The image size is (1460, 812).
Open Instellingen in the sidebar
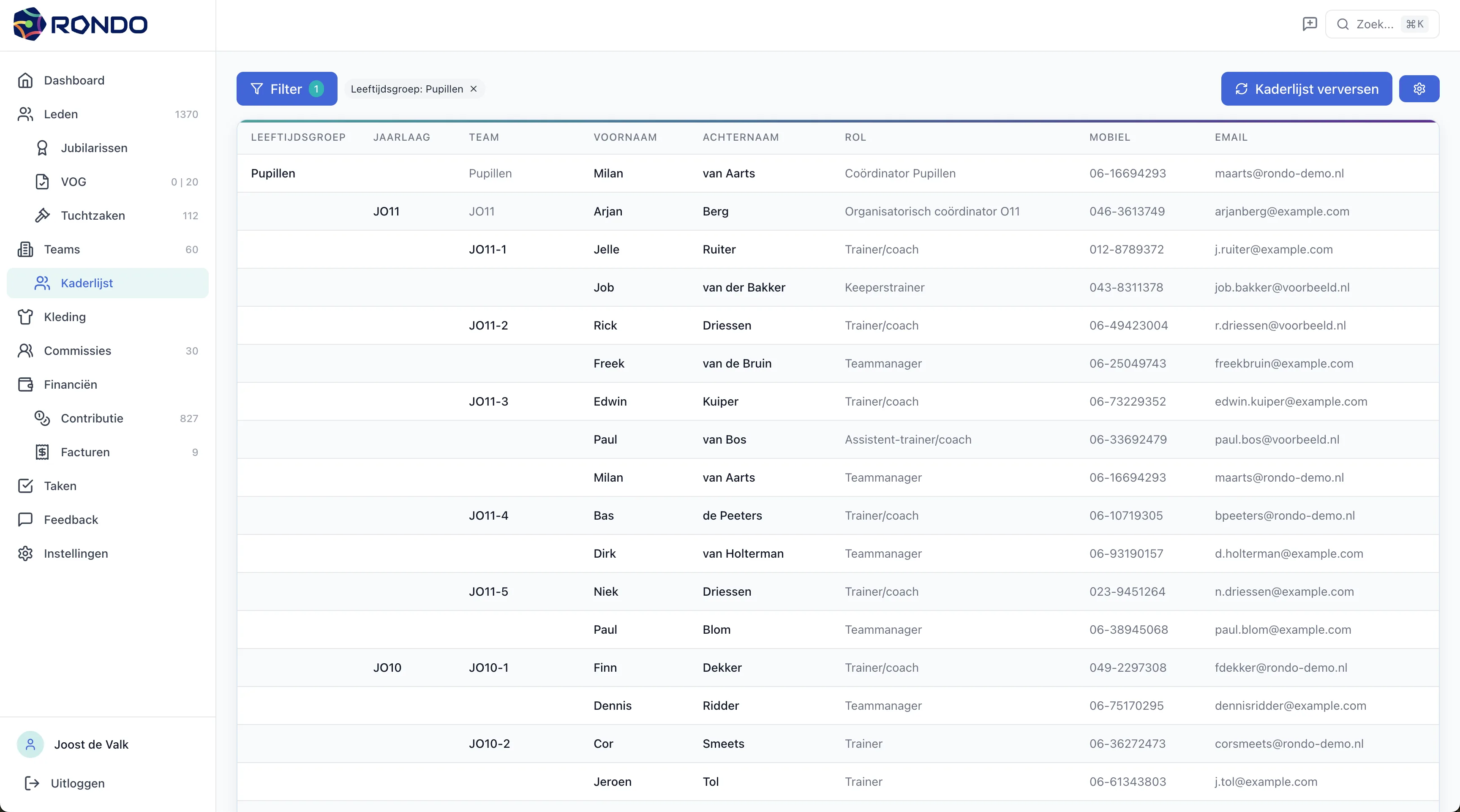(75, 553)
